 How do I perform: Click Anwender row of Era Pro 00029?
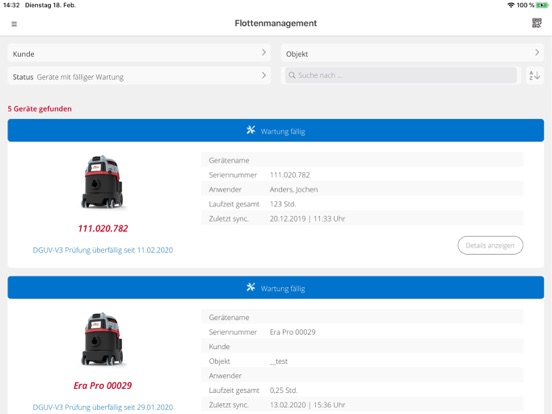click(x=362, y=376)
